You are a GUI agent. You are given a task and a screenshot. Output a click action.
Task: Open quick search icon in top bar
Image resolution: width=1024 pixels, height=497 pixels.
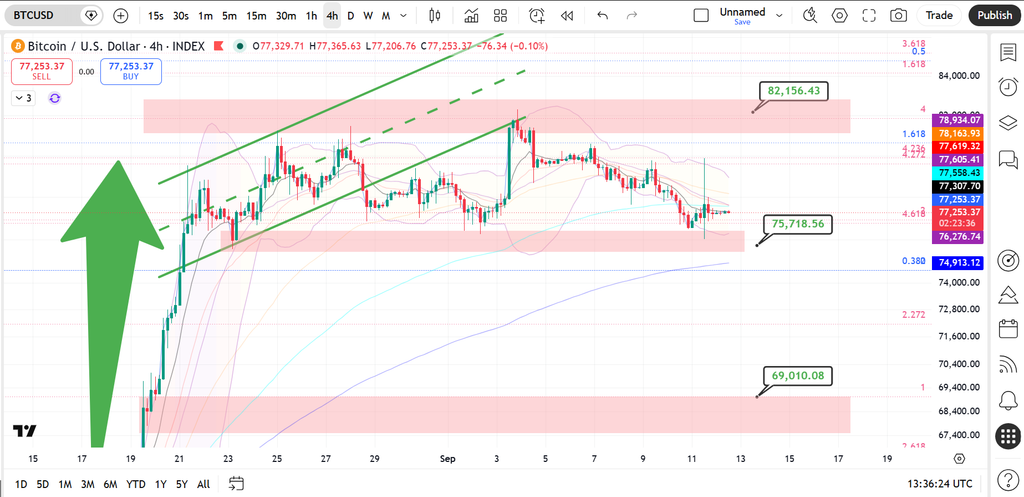[x=810, y=15]
